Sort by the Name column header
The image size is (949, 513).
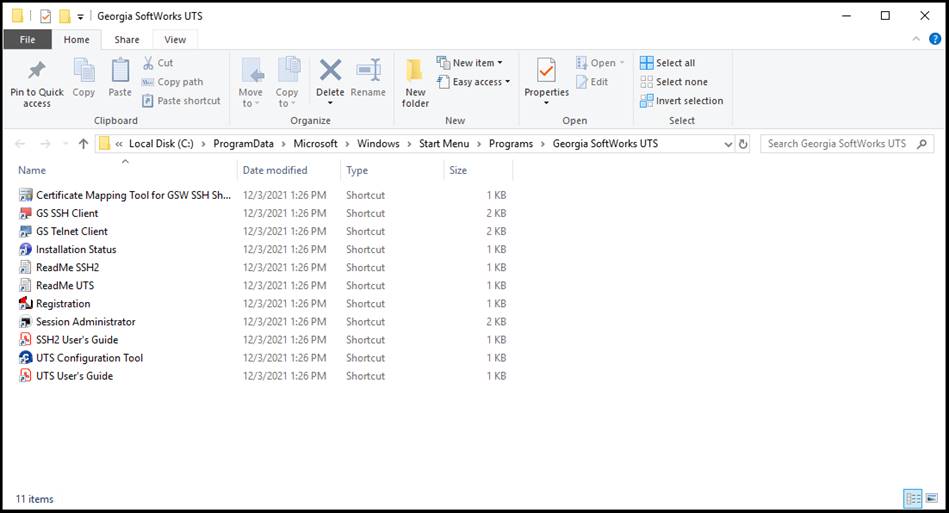[125, 170]
